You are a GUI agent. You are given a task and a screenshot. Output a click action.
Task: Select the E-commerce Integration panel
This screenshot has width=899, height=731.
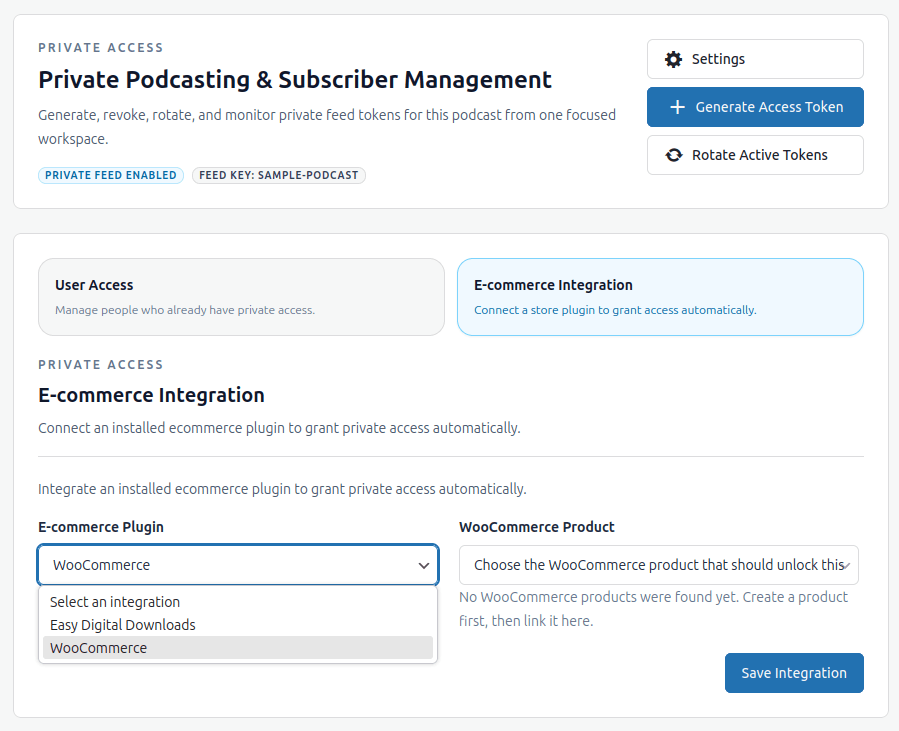tap(660, 297)
